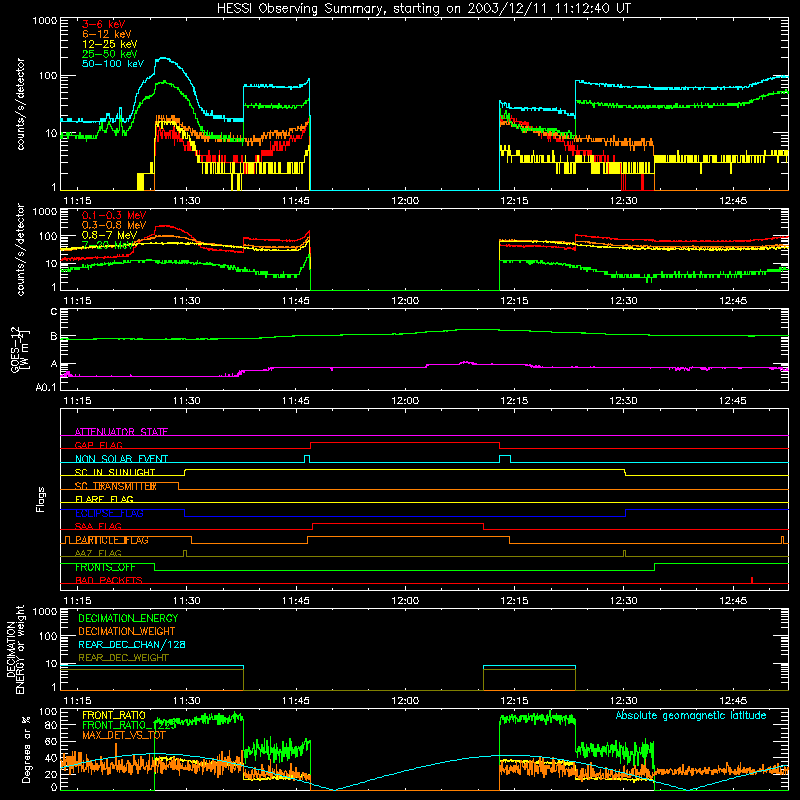Screen dimensions: 800x800
Task: Click the 0.3-0.8 MeV legend label
Action: point(114,226)
